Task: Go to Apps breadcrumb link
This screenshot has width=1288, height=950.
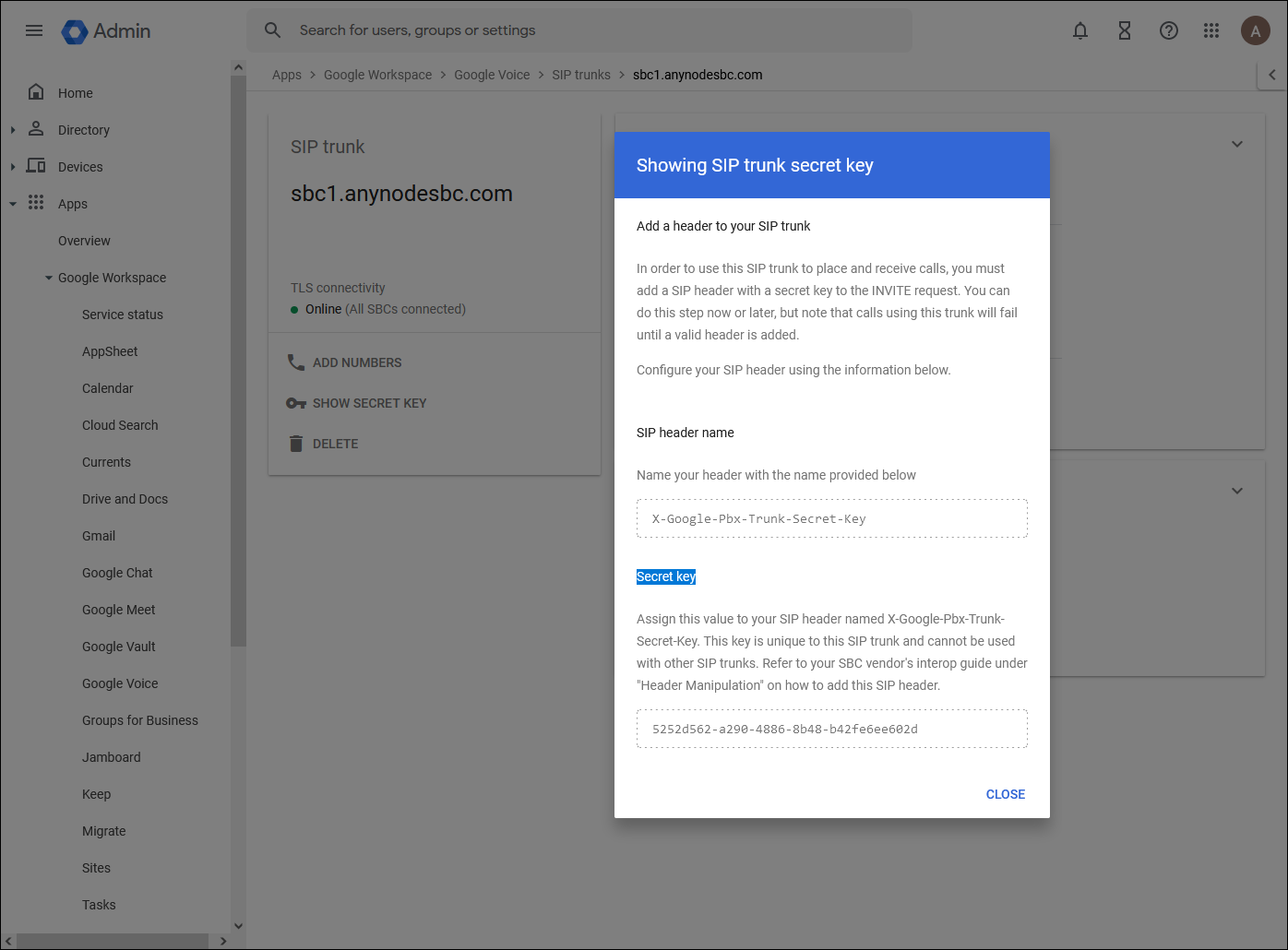Action: click(287, 75)
